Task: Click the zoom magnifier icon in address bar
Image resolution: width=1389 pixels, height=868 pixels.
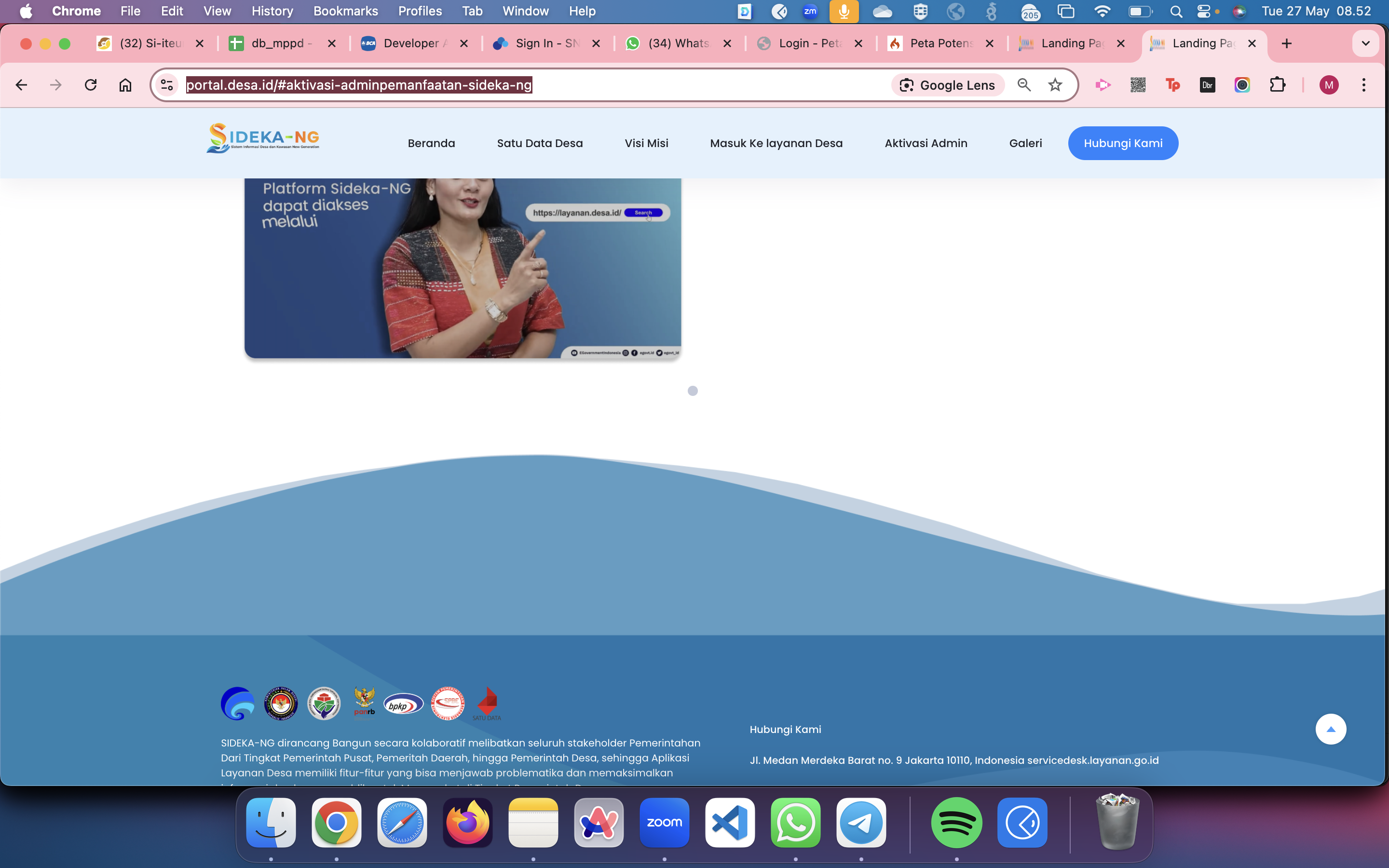Action: coord(1024,85)
